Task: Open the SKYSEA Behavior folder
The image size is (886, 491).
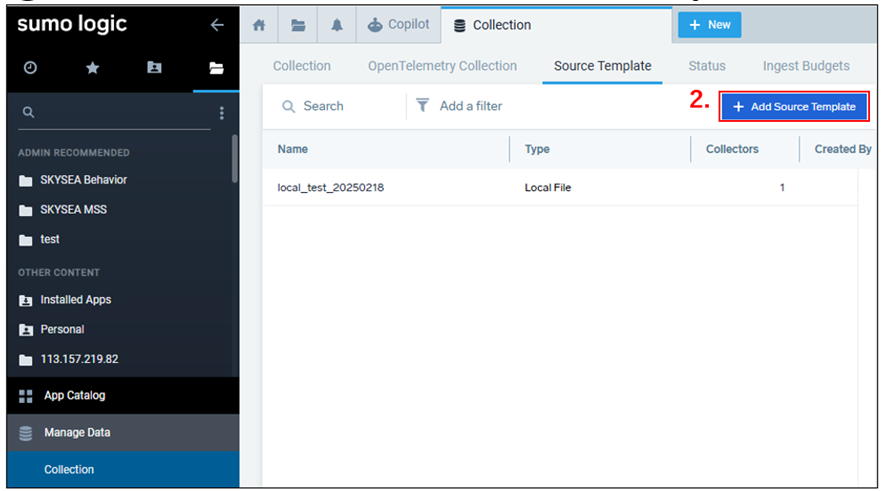Action: pos(83,180)
